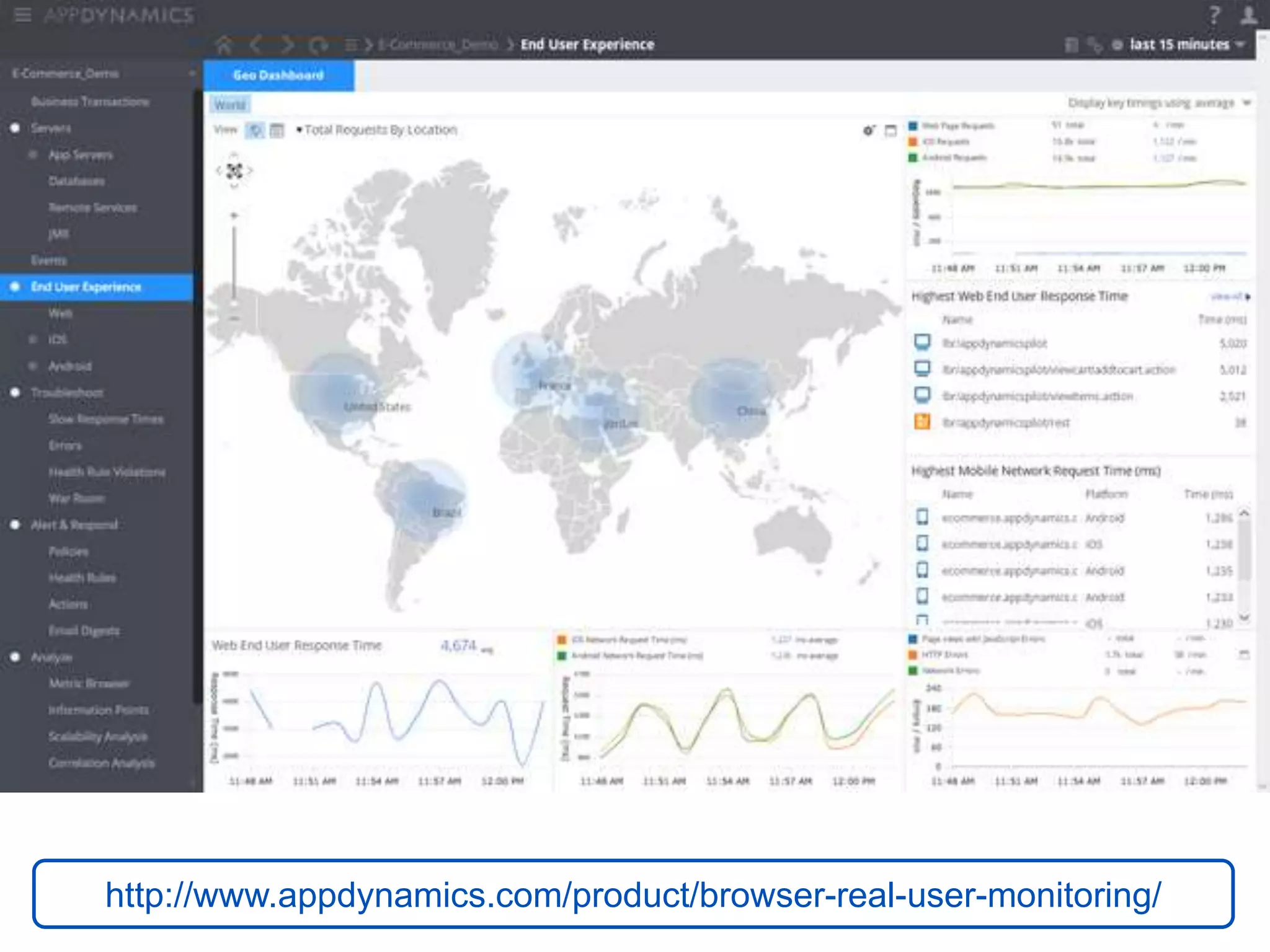Collapse the Servers section
The width and height of the screenshot is (1270, 952).
click(16, 128)
